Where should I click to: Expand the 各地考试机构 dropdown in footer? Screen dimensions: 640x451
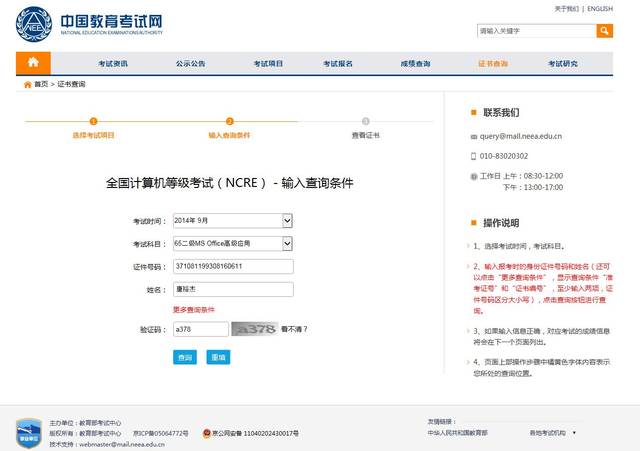pos(574,433)
